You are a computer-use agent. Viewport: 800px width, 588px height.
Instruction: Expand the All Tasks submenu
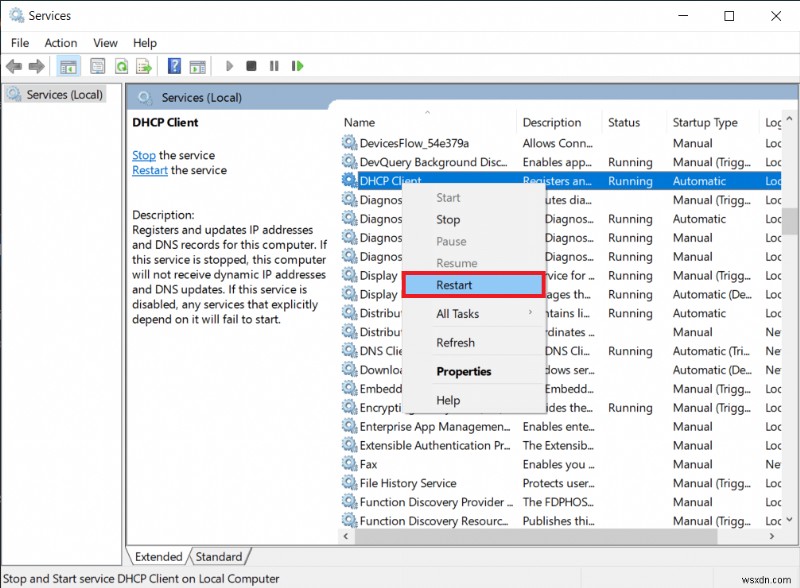[473, 314]
